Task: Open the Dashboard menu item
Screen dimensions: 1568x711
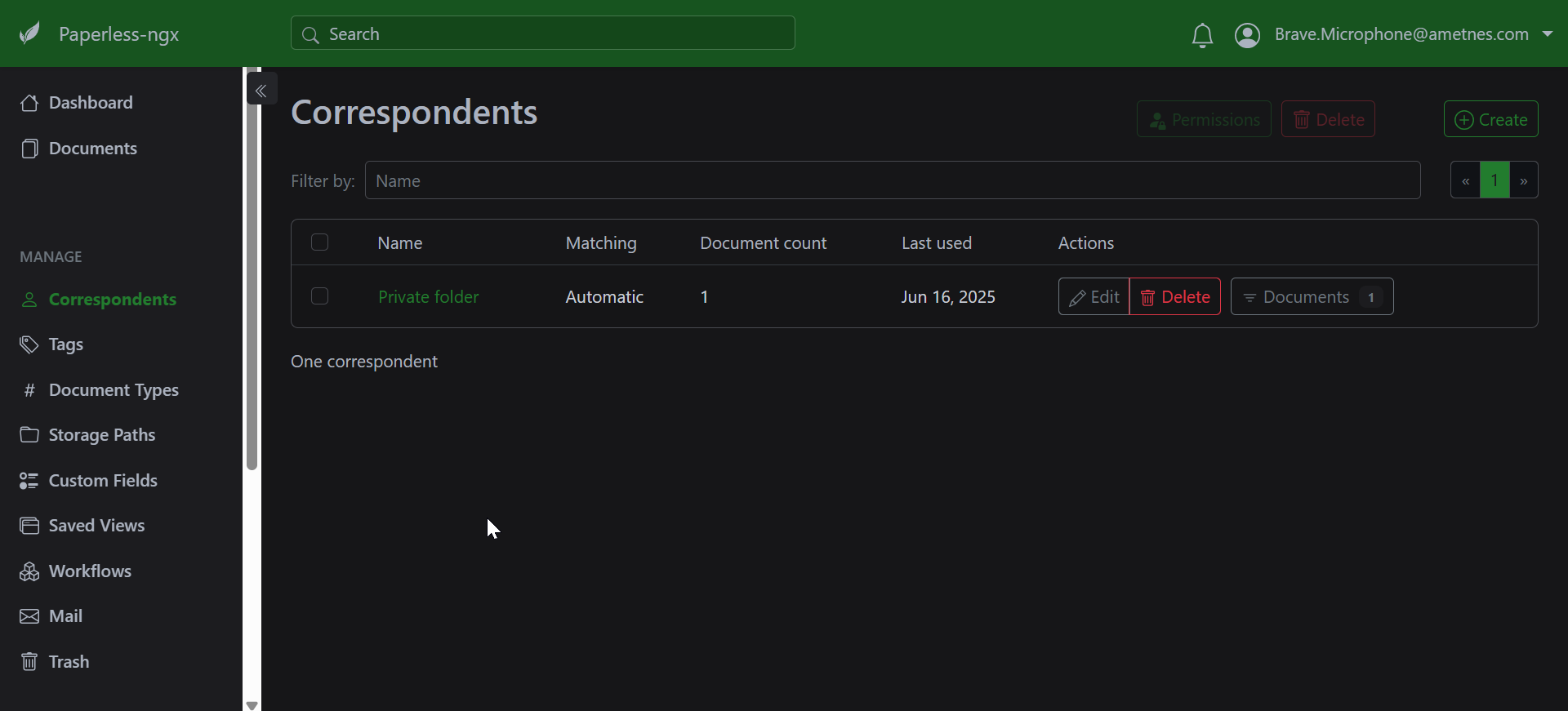Action: click(x=90, y=103)
